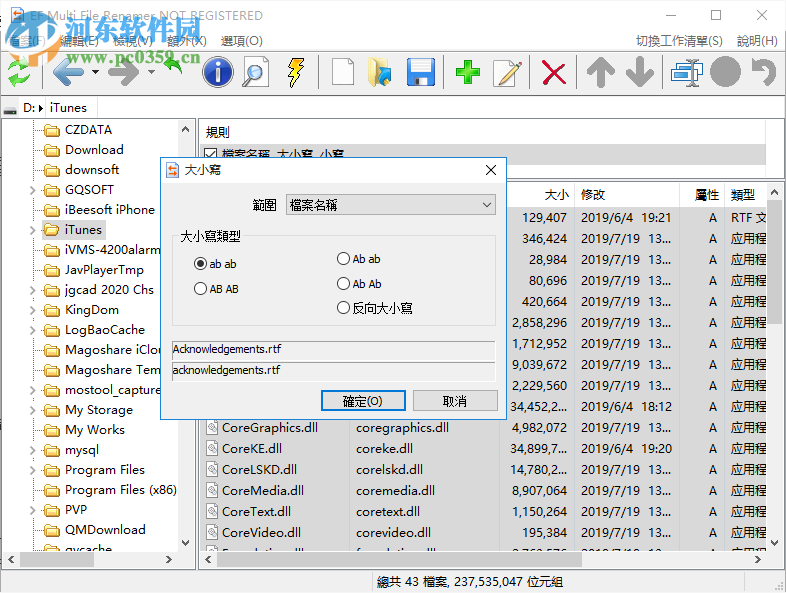Click the acknowledgements.rtf preview name field
This screenshot has height=593, width=786.
pyautogui.click(x=333, y=370)
